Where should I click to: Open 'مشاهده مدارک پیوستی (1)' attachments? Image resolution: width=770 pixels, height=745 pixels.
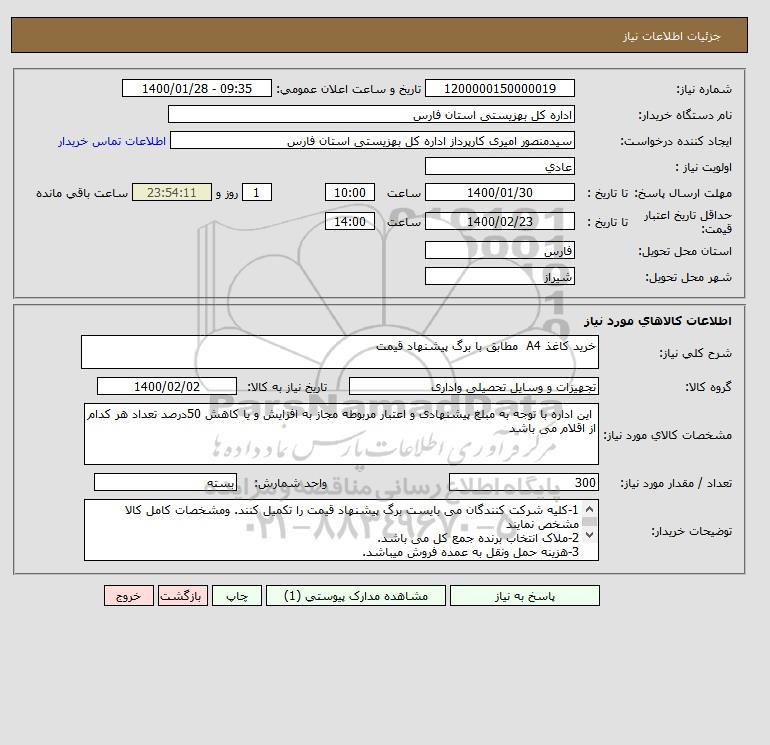[356, 595]
